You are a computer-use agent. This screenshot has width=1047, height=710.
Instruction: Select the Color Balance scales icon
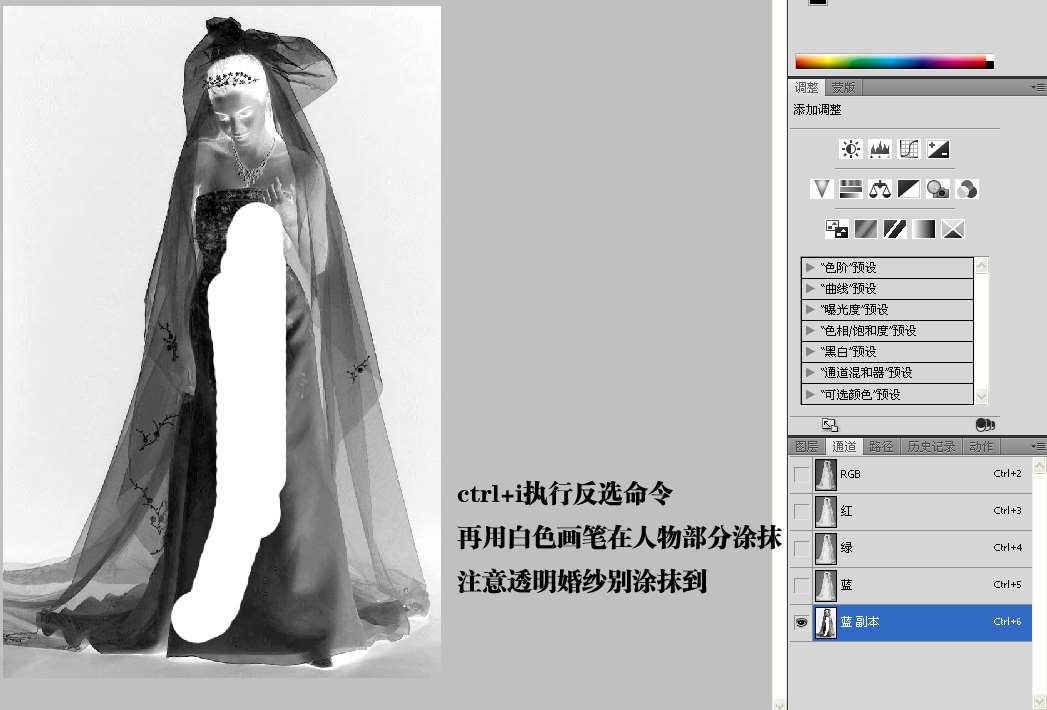tap(880, 188)
